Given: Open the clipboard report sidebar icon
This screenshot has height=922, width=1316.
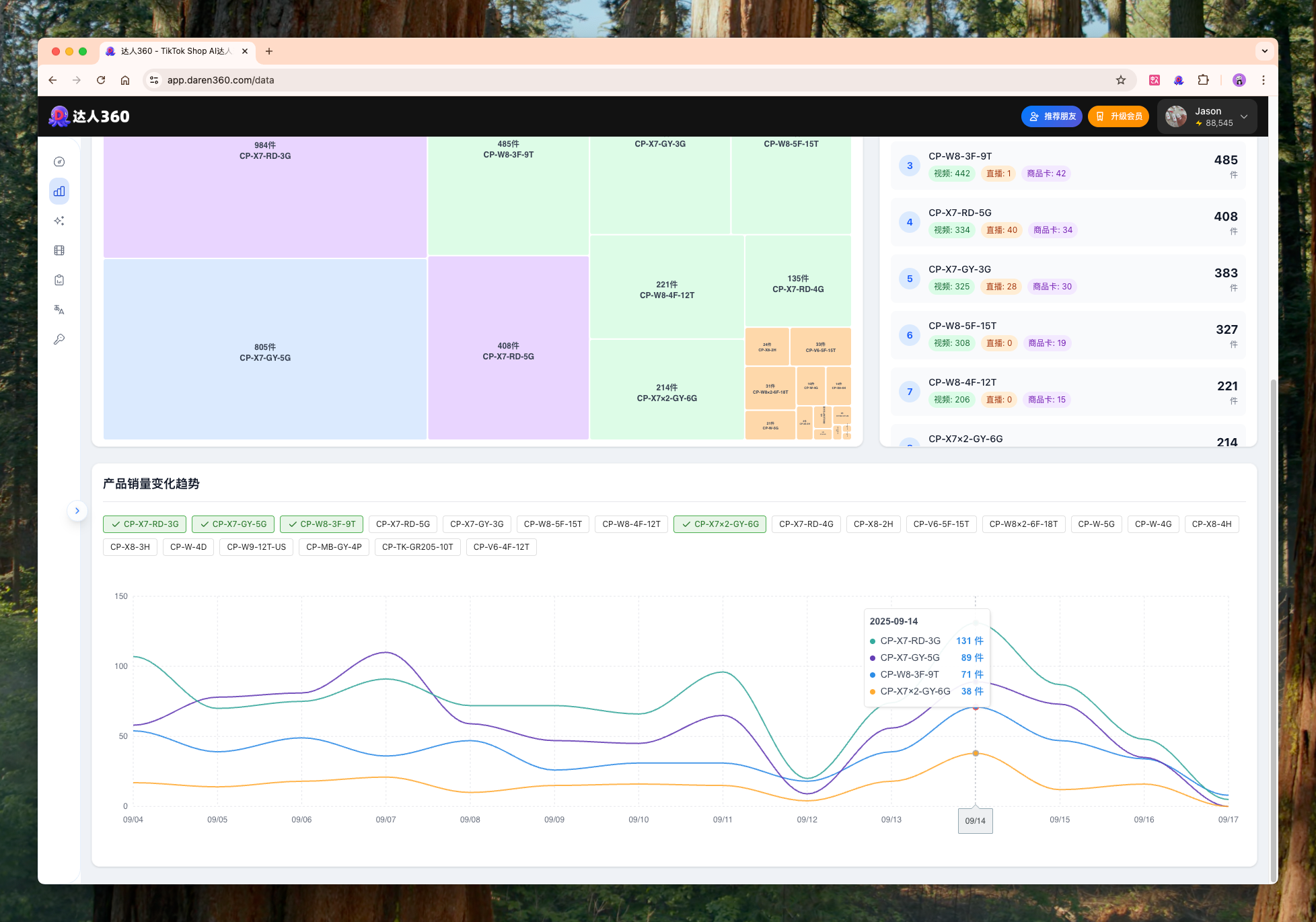Looking at the screenshot, I should tap(59, 280).
